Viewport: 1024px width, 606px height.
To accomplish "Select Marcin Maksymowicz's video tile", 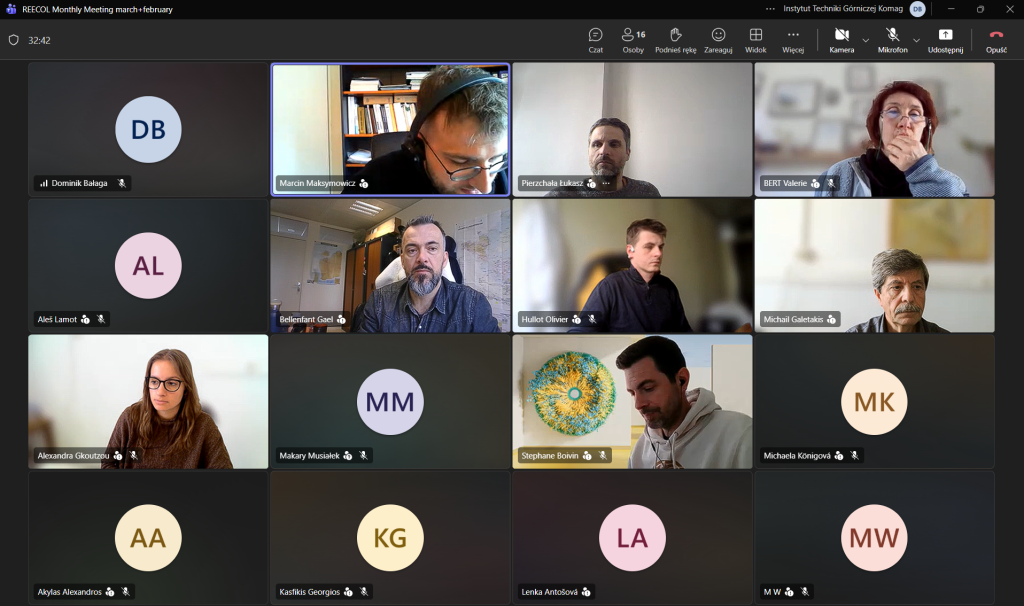I will (390, 129).
